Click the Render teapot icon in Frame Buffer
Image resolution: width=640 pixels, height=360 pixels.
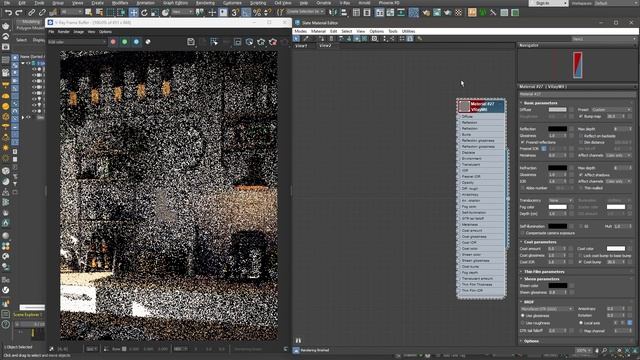[x=273, y=42]
